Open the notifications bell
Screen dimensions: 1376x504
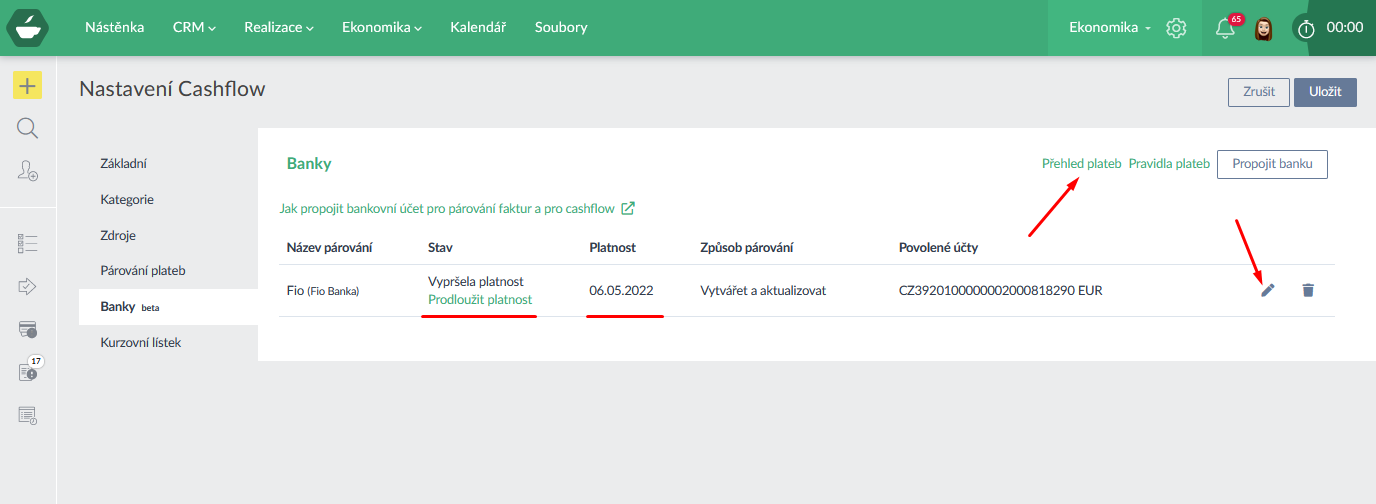[x=1225, y=28]
